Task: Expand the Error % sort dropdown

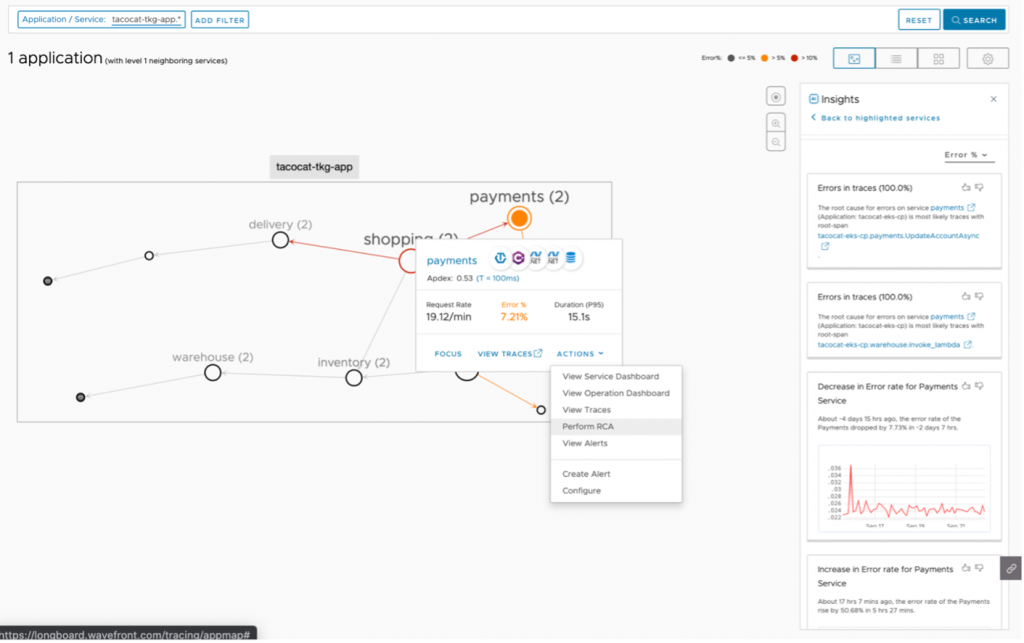Action: pos(966,155)
